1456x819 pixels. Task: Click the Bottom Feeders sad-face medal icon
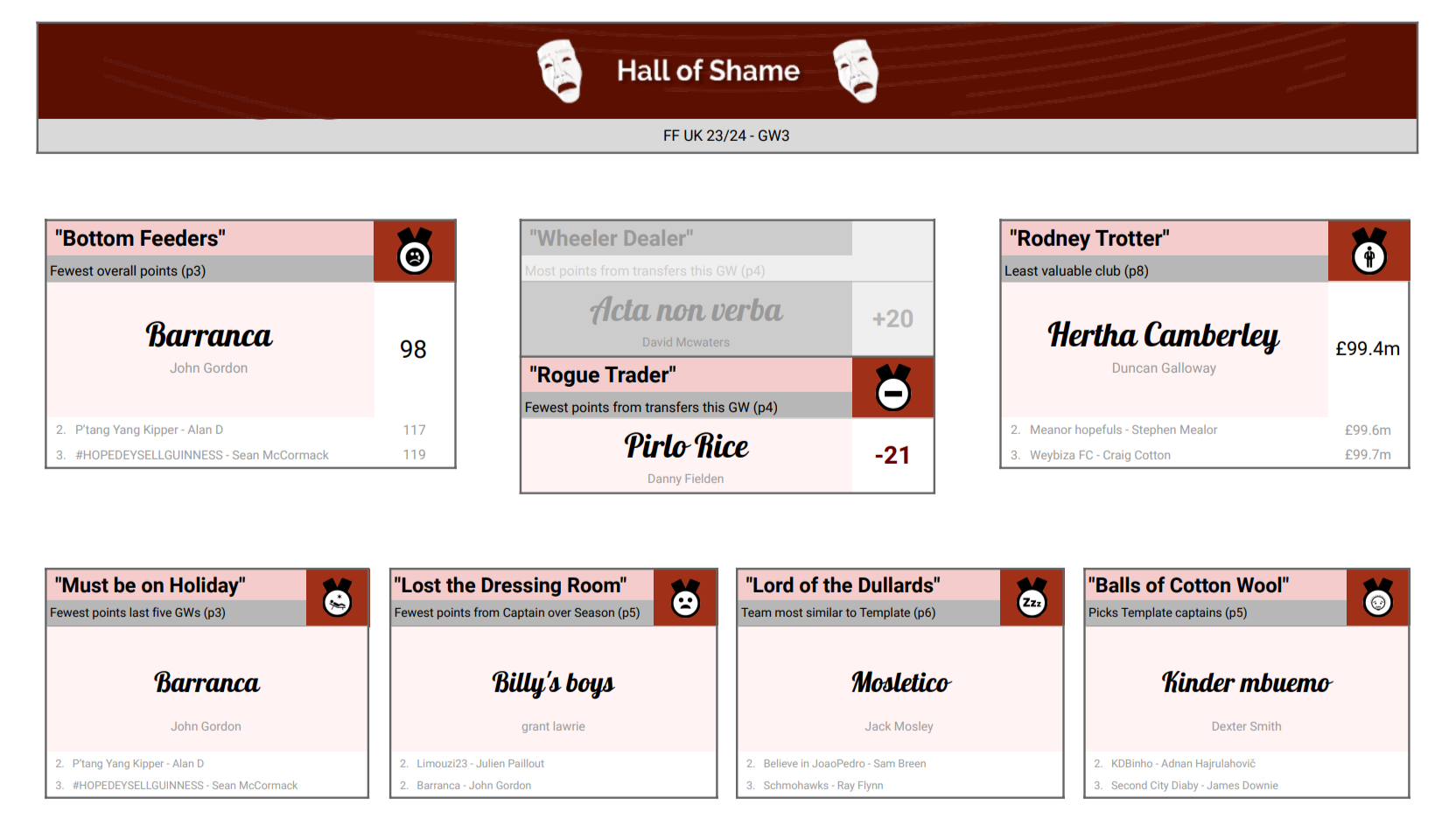click(415, 251)
